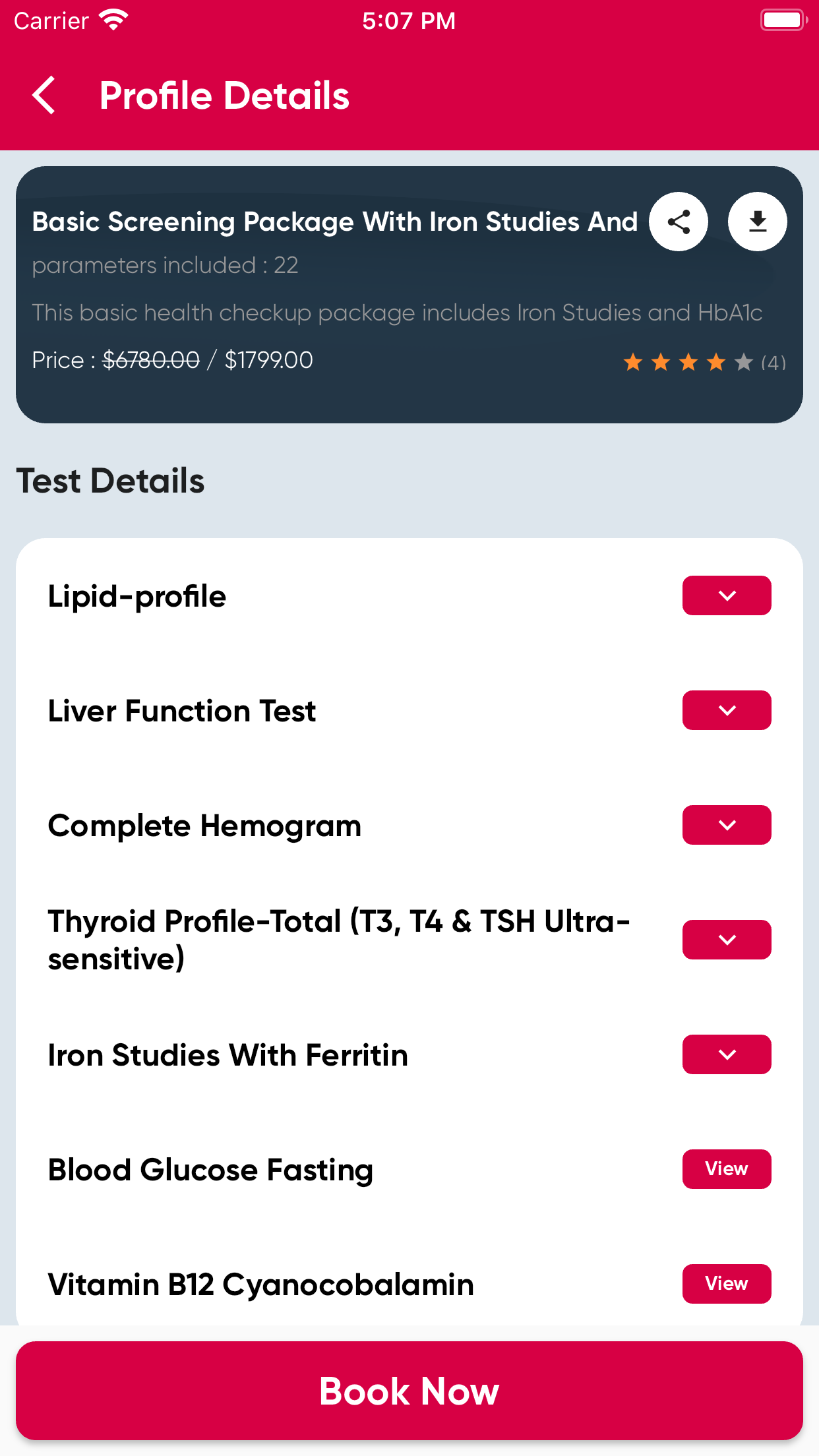Expand the Complete Hemogram section
819x1456 pixels.
pos(727,825)
